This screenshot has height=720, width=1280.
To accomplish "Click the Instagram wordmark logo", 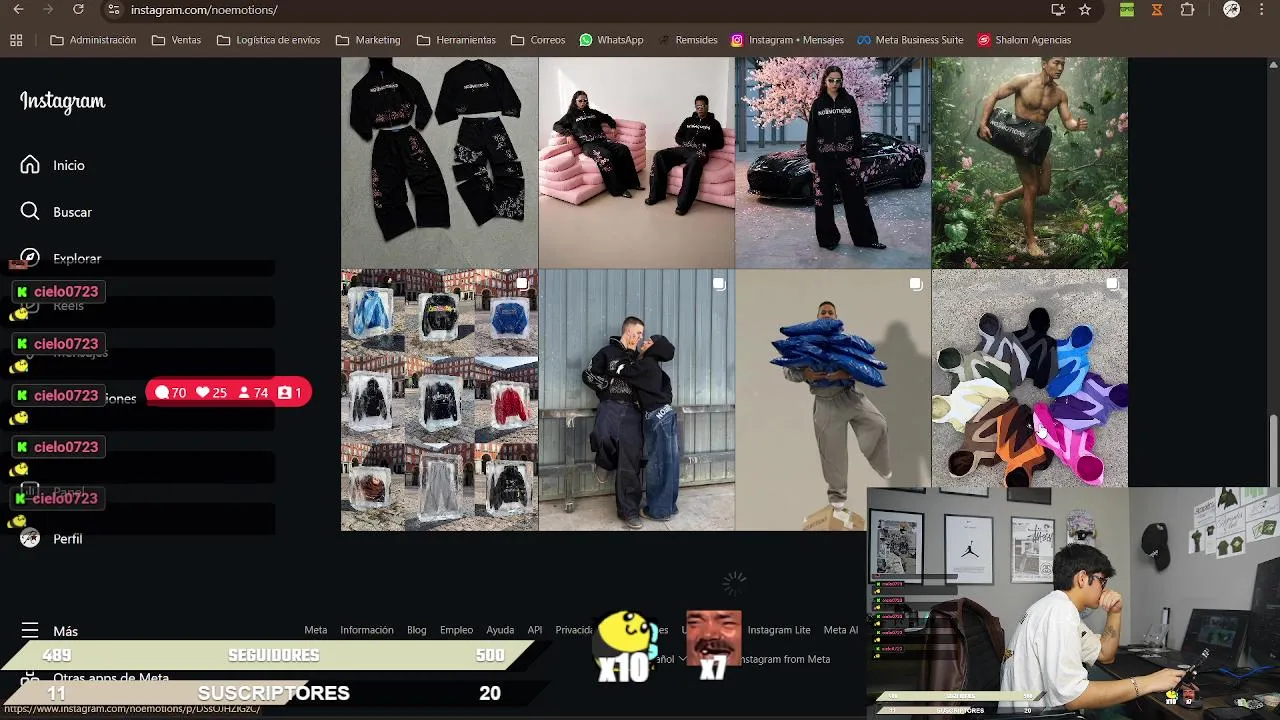I will coord(62,102).
